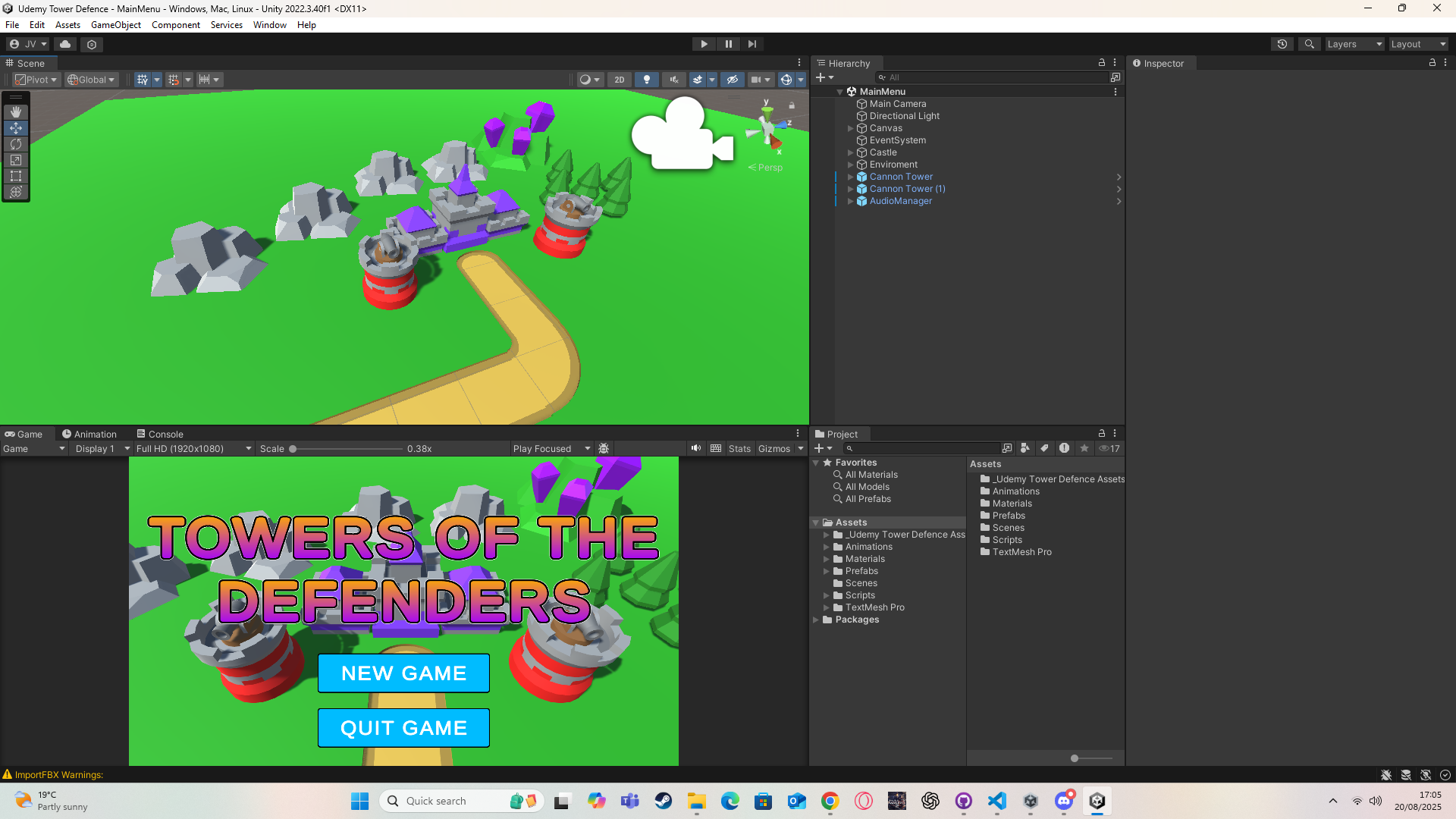This screenshot has width=1456, height=819.
Task: Click the Step frame button
Action: tap(752, 44)
